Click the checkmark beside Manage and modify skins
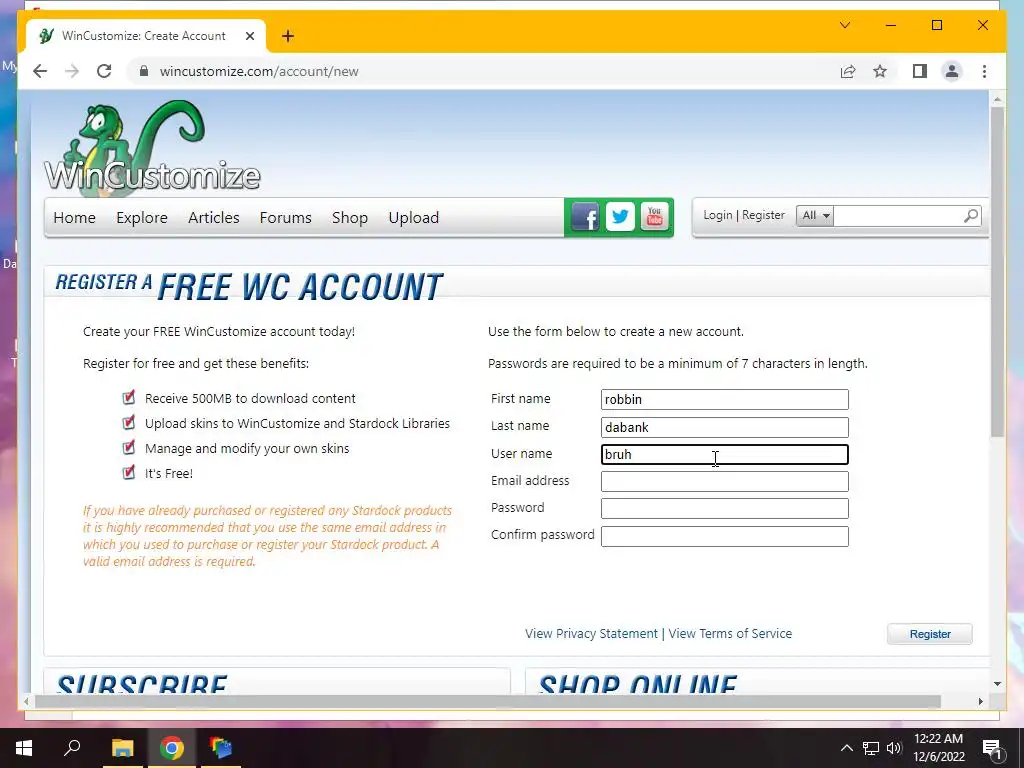The width and height of the screenshot is (1024, 768). coord(129,447)
